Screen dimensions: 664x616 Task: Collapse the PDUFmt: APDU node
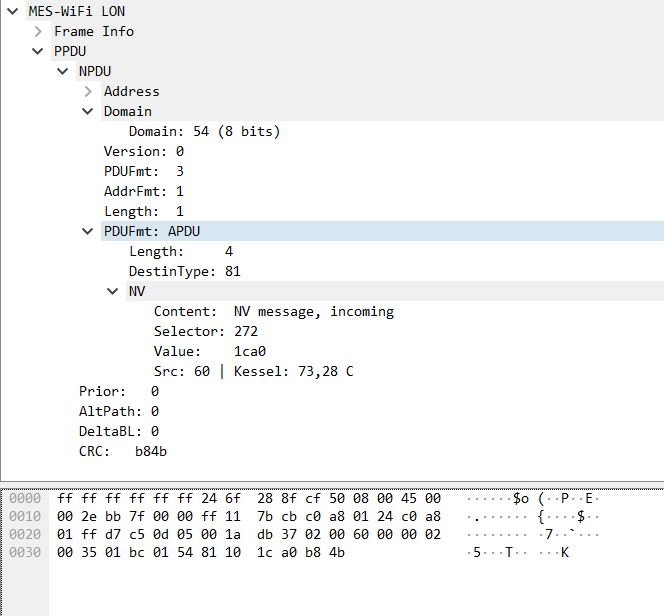point(88,231)
